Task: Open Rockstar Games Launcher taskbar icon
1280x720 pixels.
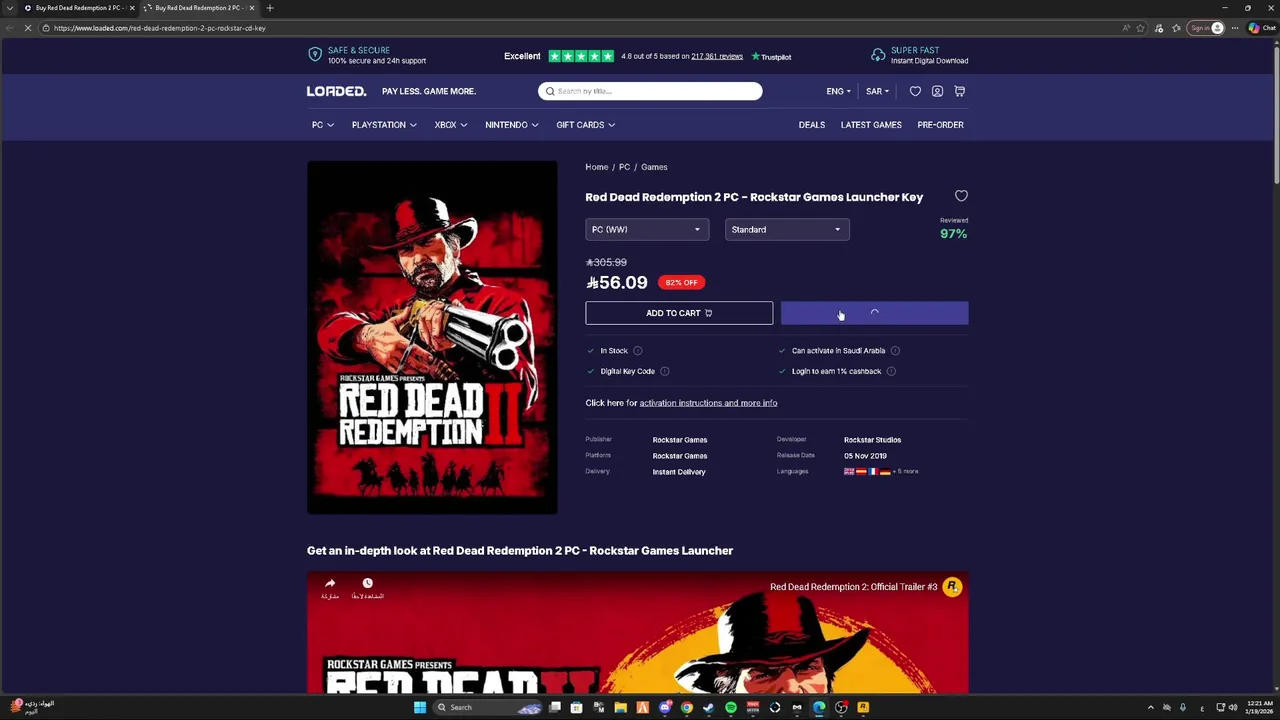Action: point(863,707)
